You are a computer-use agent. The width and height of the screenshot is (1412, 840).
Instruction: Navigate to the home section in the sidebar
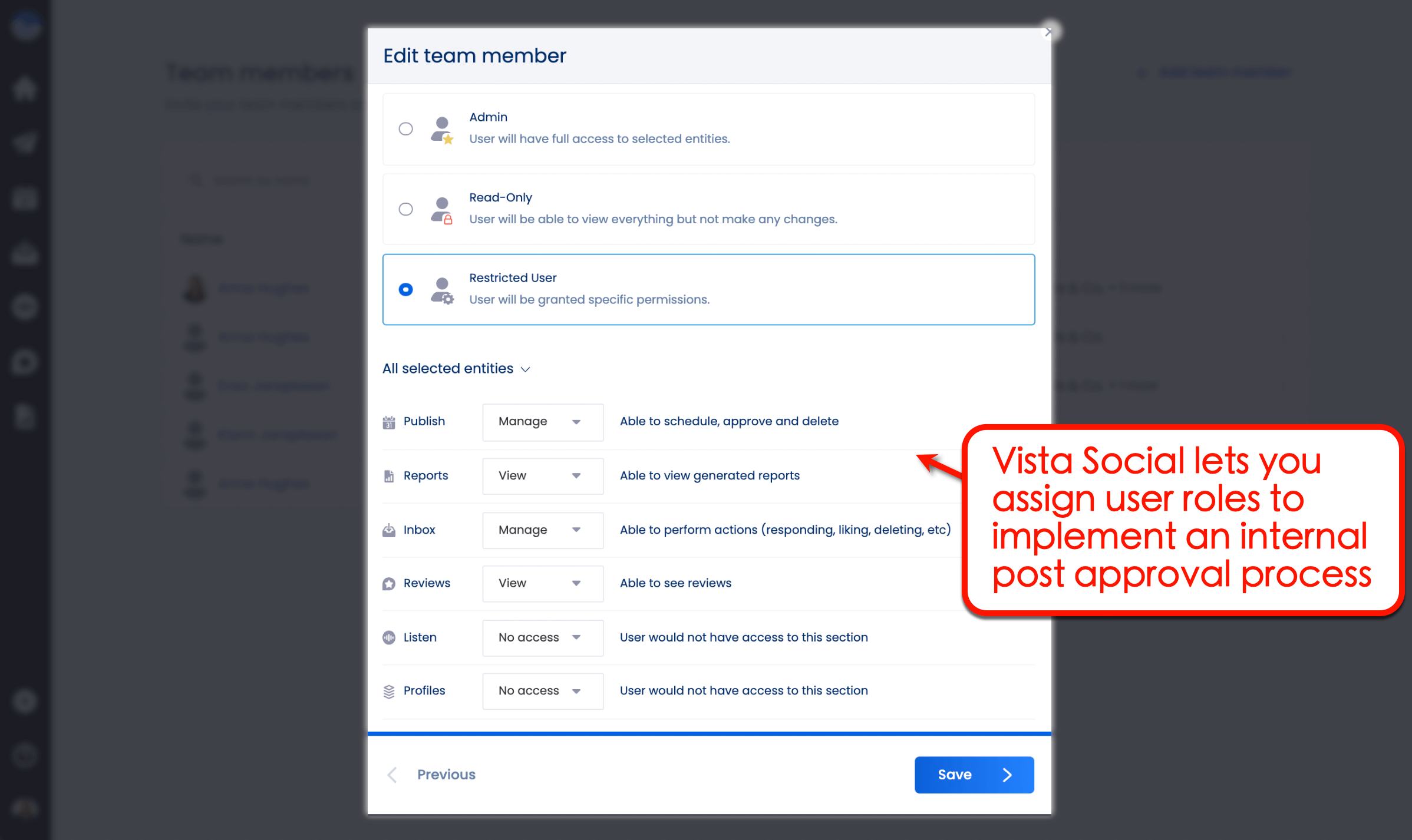pos(25,88)
